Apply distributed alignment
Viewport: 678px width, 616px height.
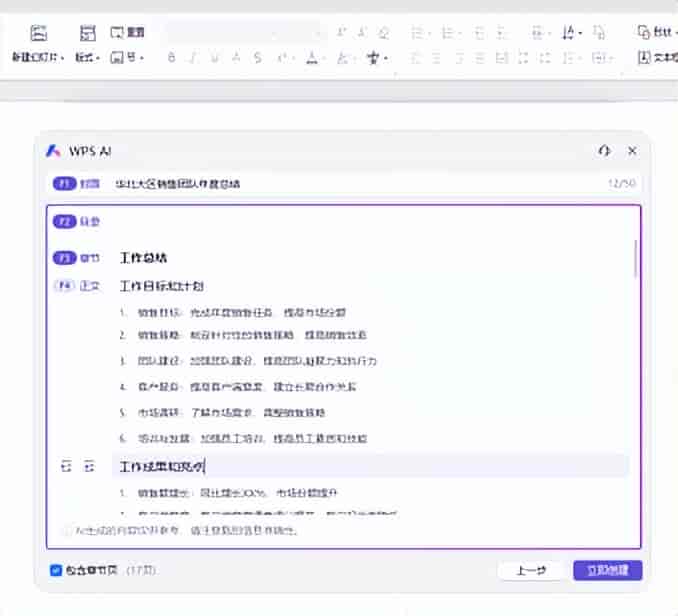pos(502,57)
